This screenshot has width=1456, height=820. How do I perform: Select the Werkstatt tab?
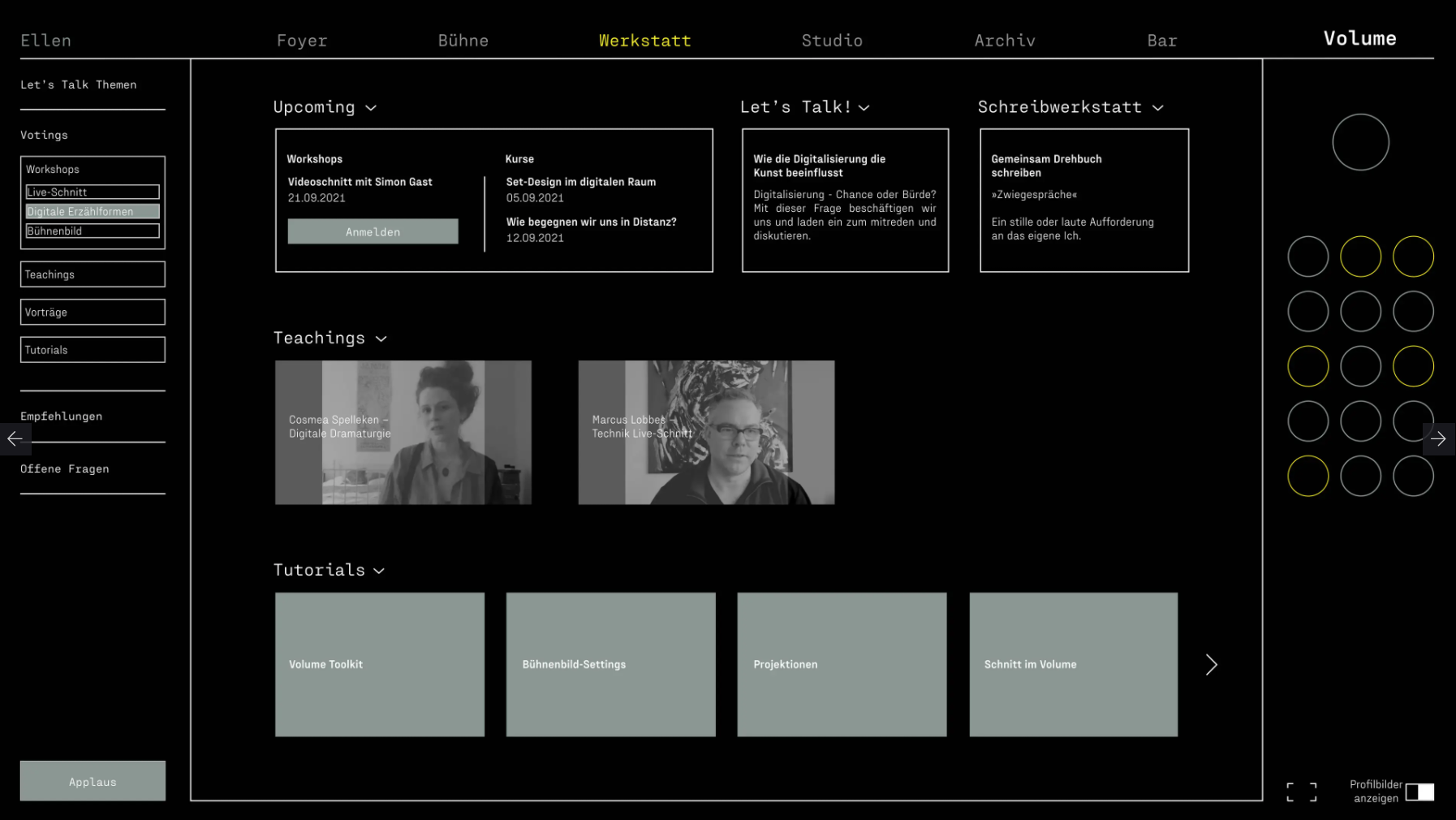(x=645, y=41)
